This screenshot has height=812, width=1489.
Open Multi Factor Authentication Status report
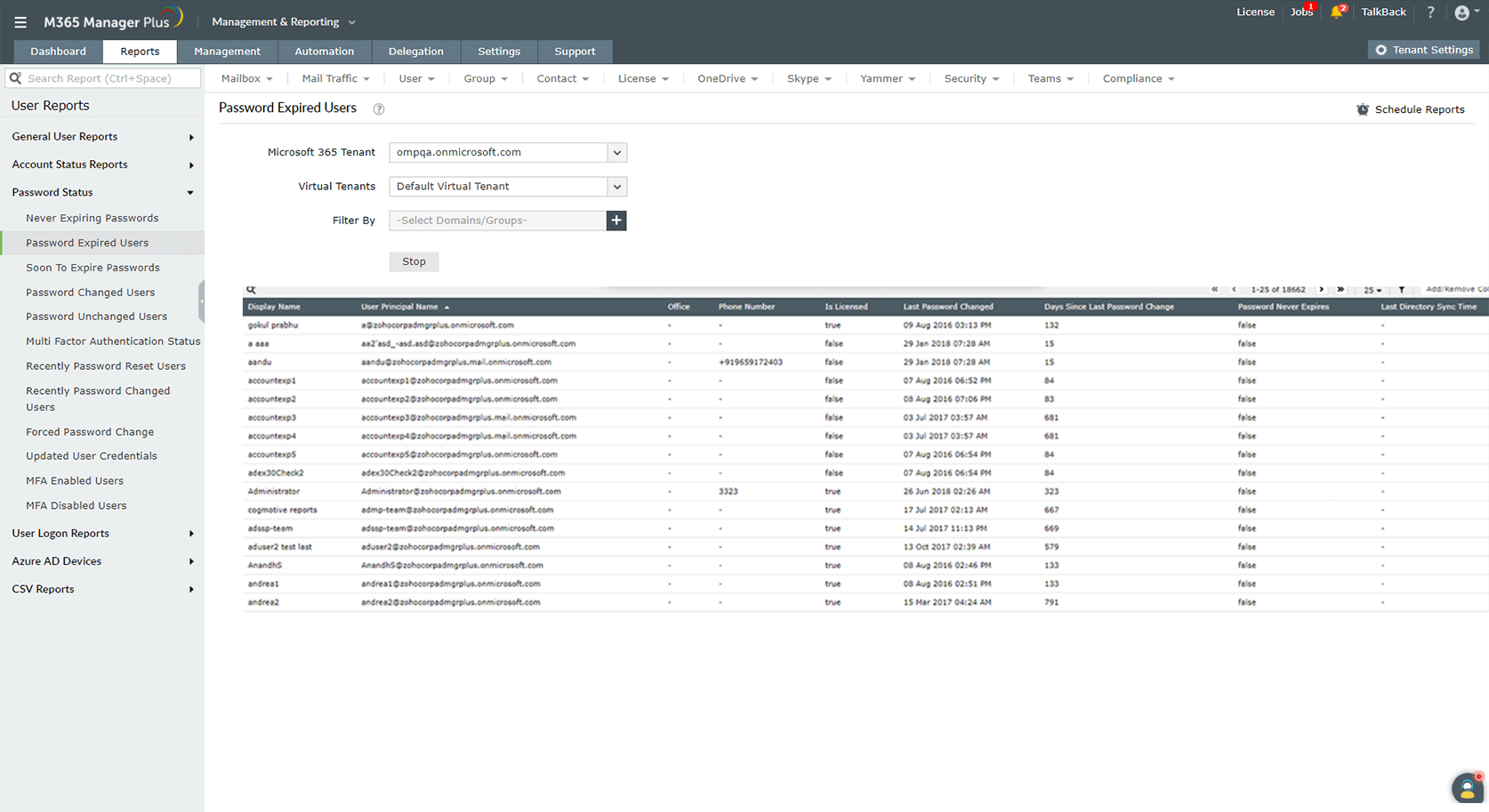tap(113, 342)
